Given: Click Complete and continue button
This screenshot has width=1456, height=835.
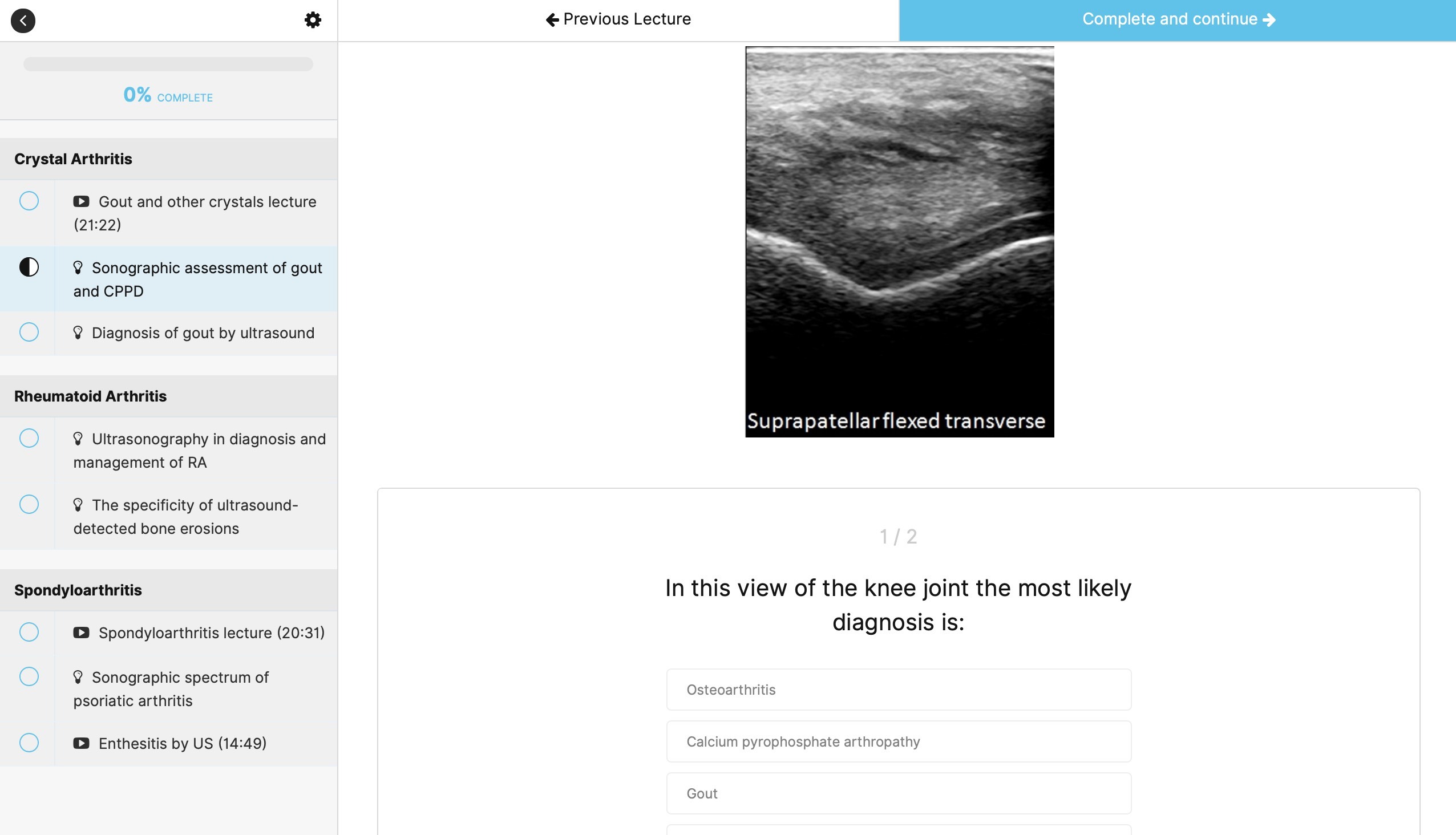Looking at the screenshot, I should tap(1177, 19).
